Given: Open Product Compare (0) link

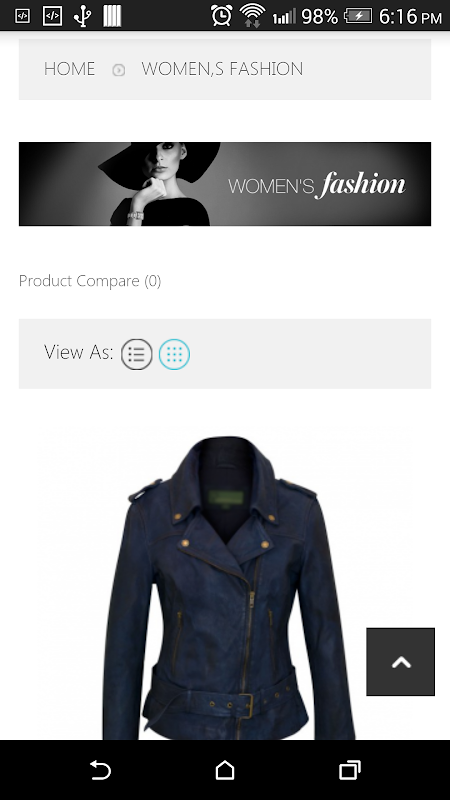Looking at the screenshot, I should (90, 281).
